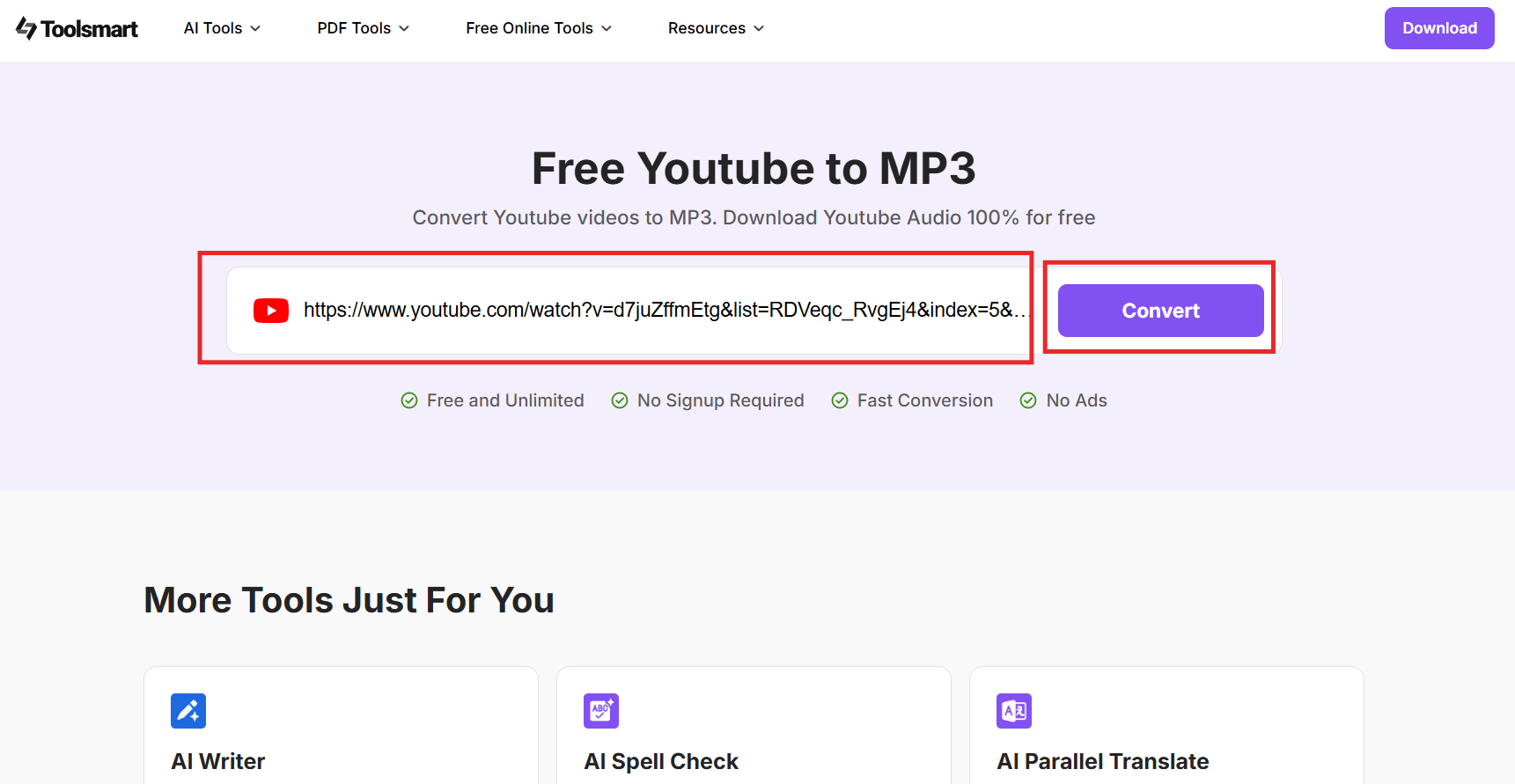The width and height of the screenshot is (1515, 784).
Task: Click the Free and Unlimited text
Action: [x=505, y=400]
